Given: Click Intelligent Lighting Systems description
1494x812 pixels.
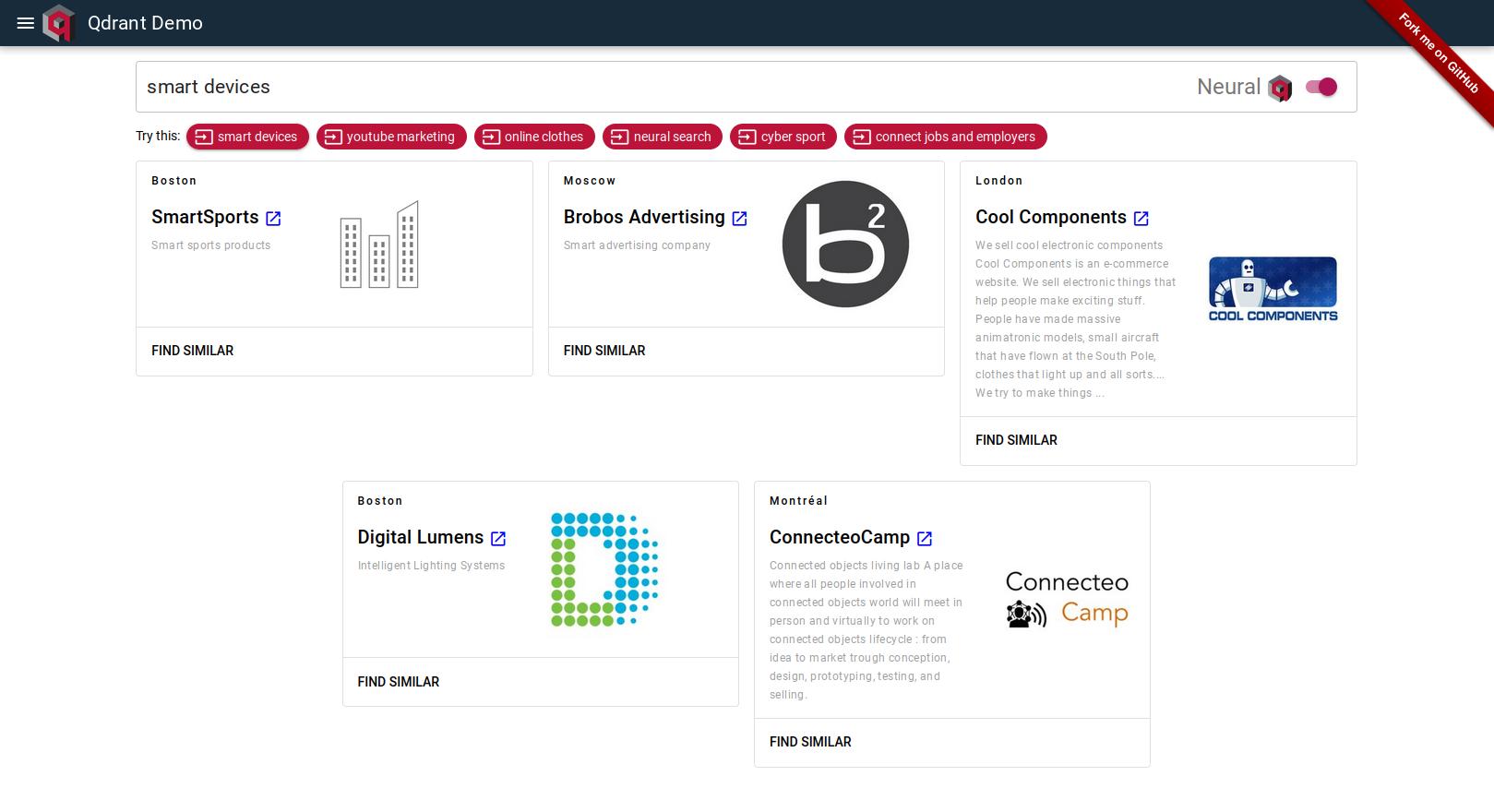Looking at the screenshot, I should tap(431, 566).
